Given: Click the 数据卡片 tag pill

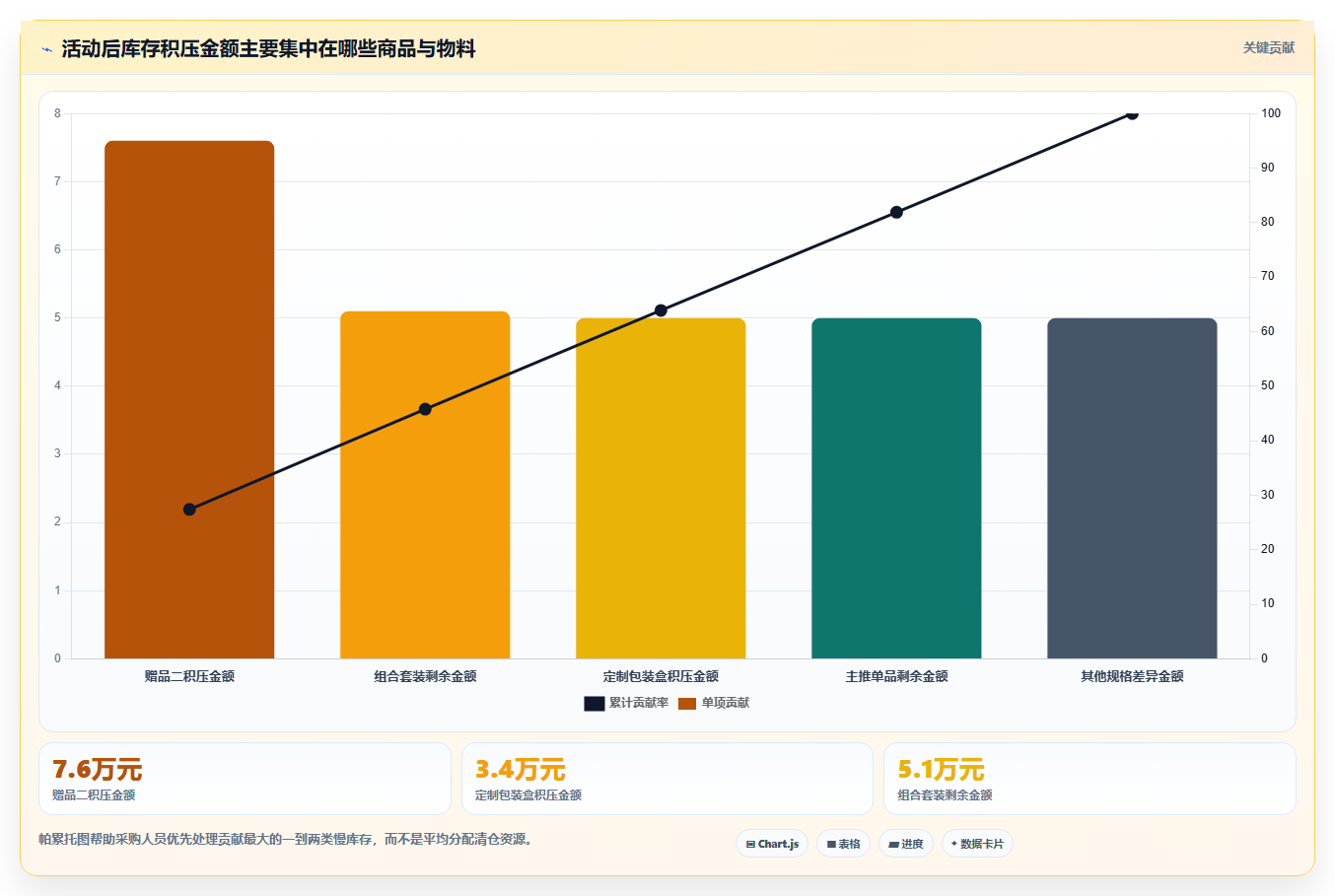Looking at the screenshot, I should pos(977,844).
